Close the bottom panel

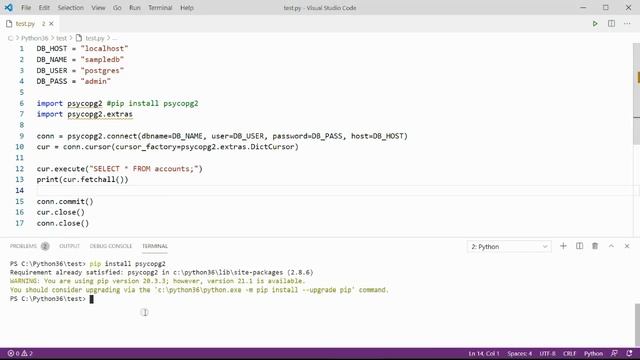click(x=627, y=246)
